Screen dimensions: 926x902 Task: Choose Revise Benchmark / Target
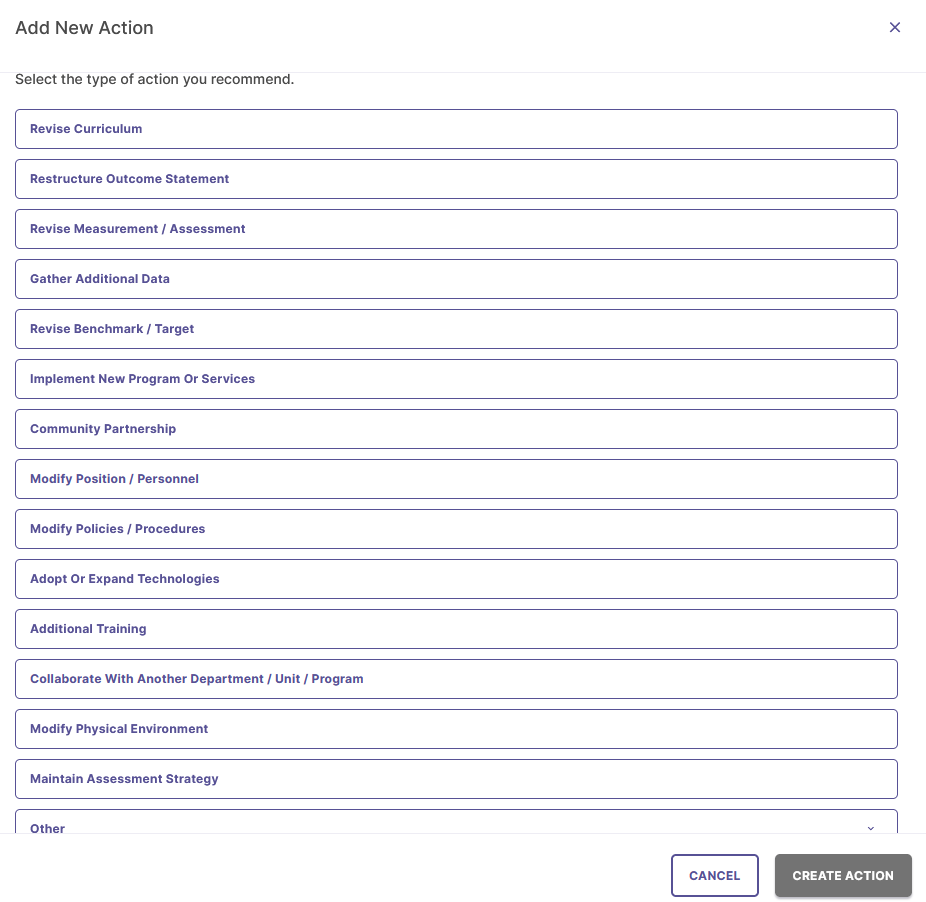[456, 329]
